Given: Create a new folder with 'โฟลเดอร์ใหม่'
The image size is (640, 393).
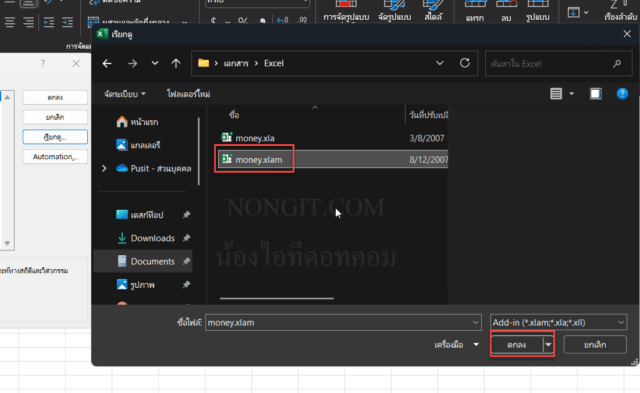Looking at the screenshot, I should pos(188,94).
